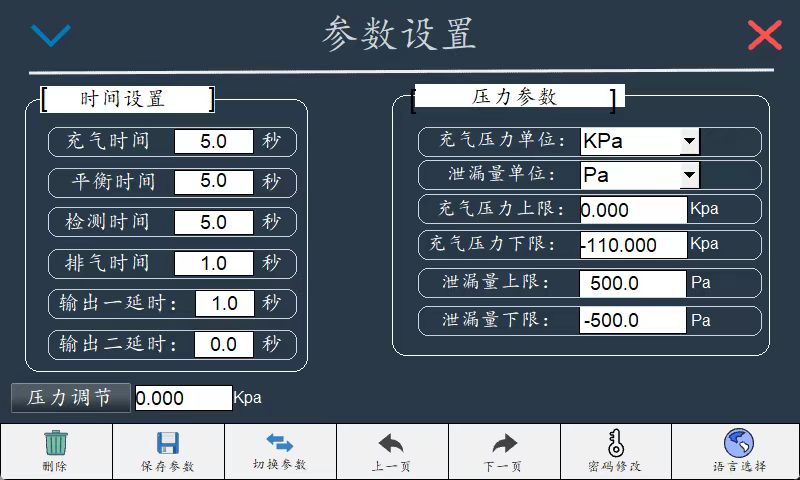Select the 平衡时间 value field
The width and height of the screenshot is (800, 480).
click(x=214, y=182)
